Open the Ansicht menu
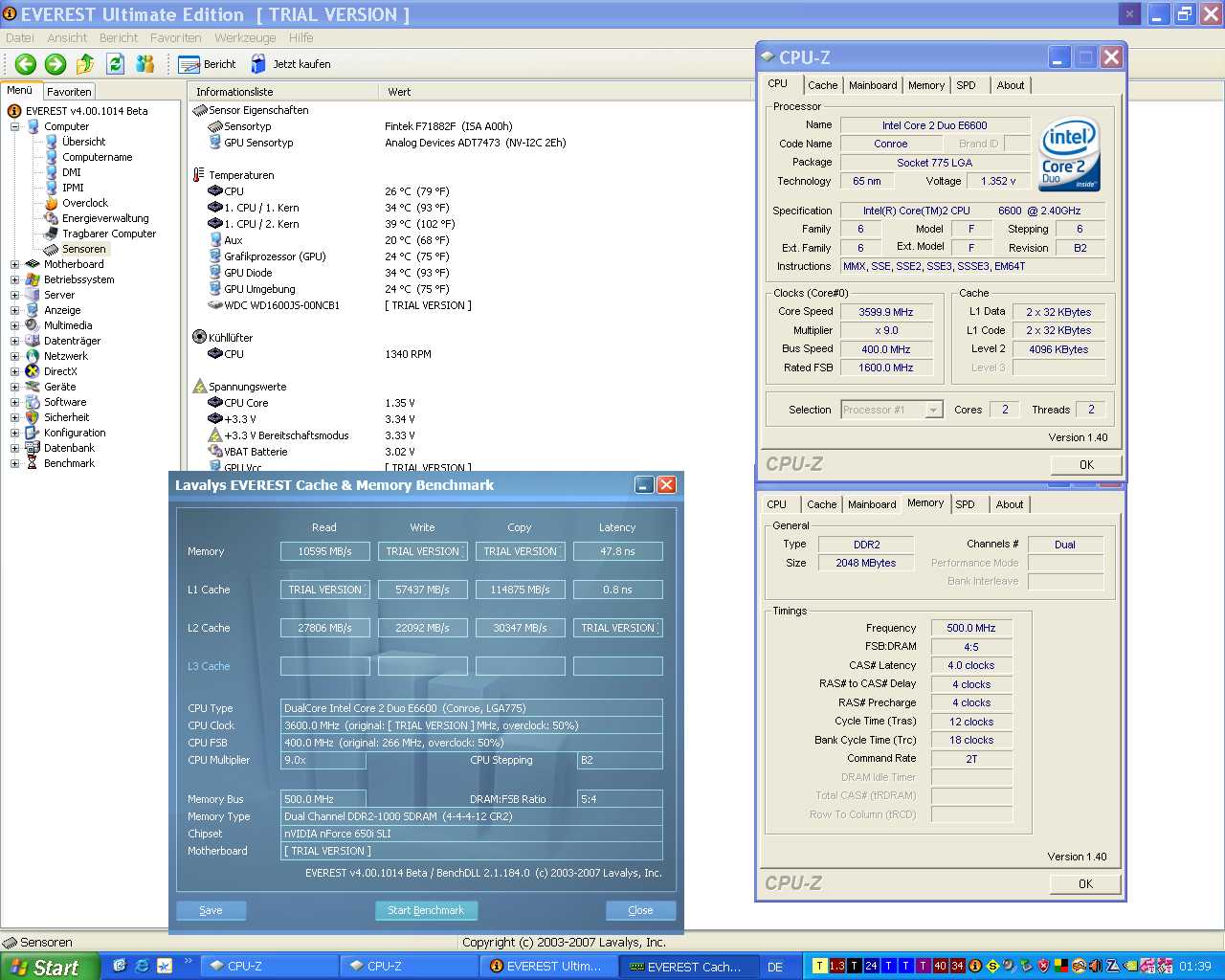This screenshot has width=1225, height=980. [67, 38]
